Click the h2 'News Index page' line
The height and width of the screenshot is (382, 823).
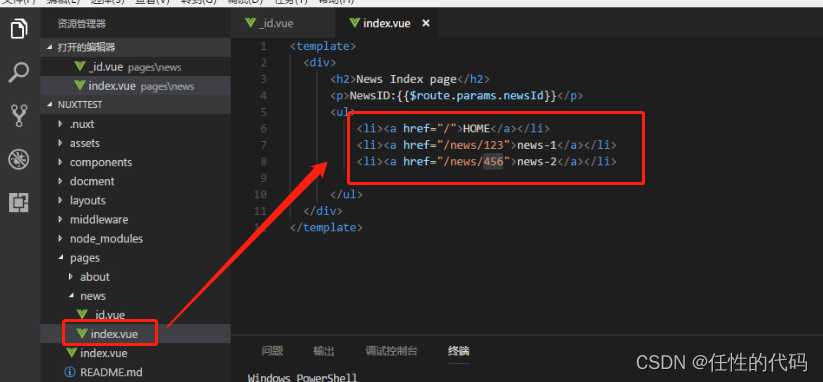tap(410, 79)
